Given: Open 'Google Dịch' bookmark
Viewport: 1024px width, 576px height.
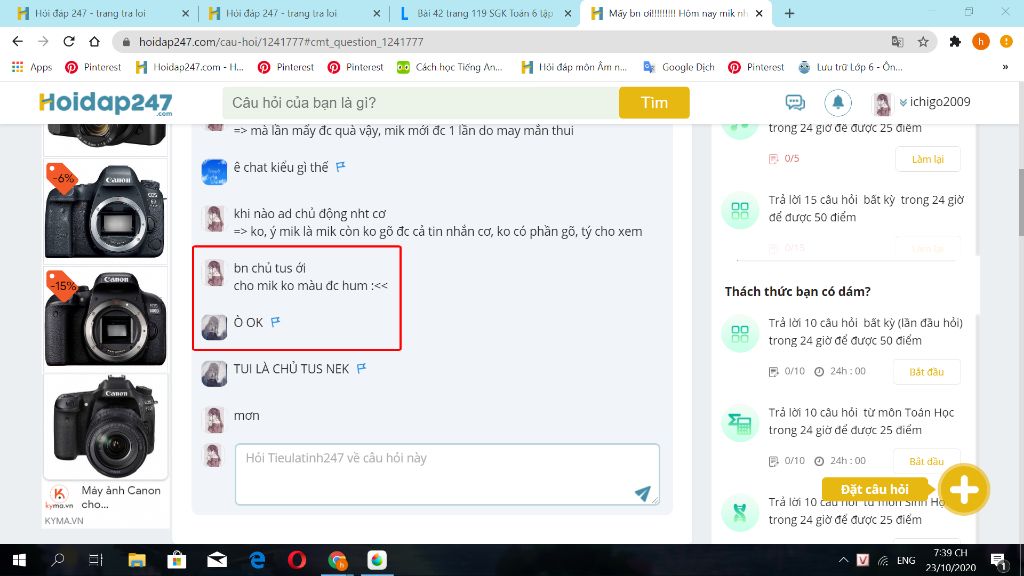Looking at the screenshot, I should (679, 67).
